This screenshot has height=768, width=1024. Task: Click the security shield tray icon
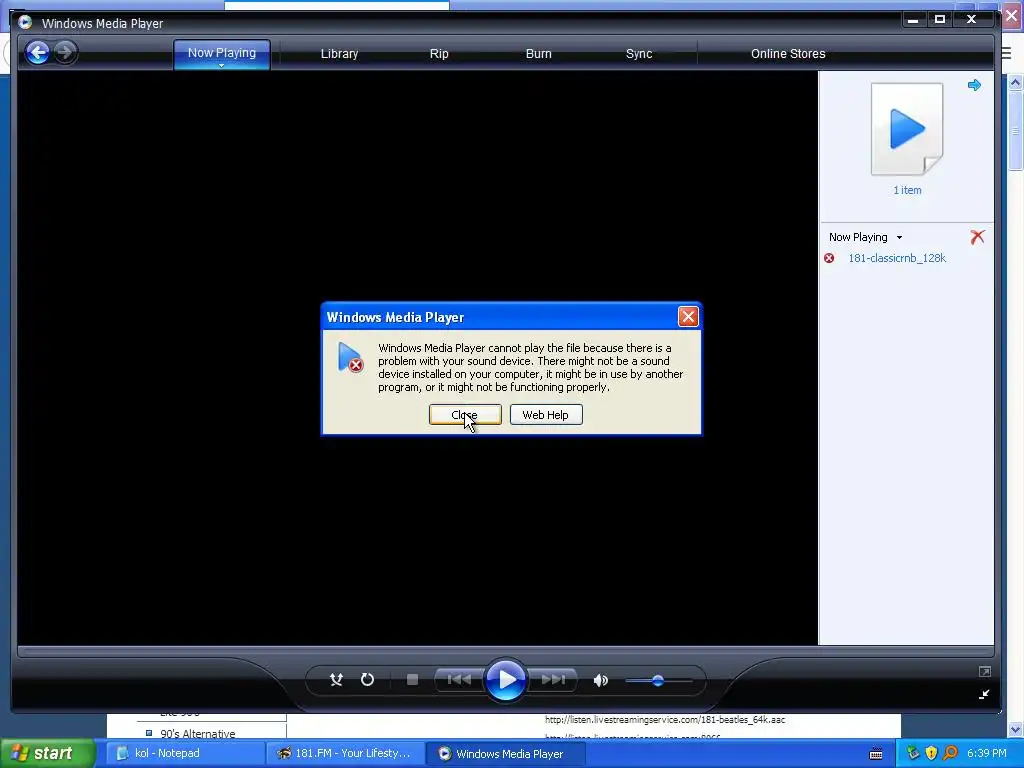(931, 753)
